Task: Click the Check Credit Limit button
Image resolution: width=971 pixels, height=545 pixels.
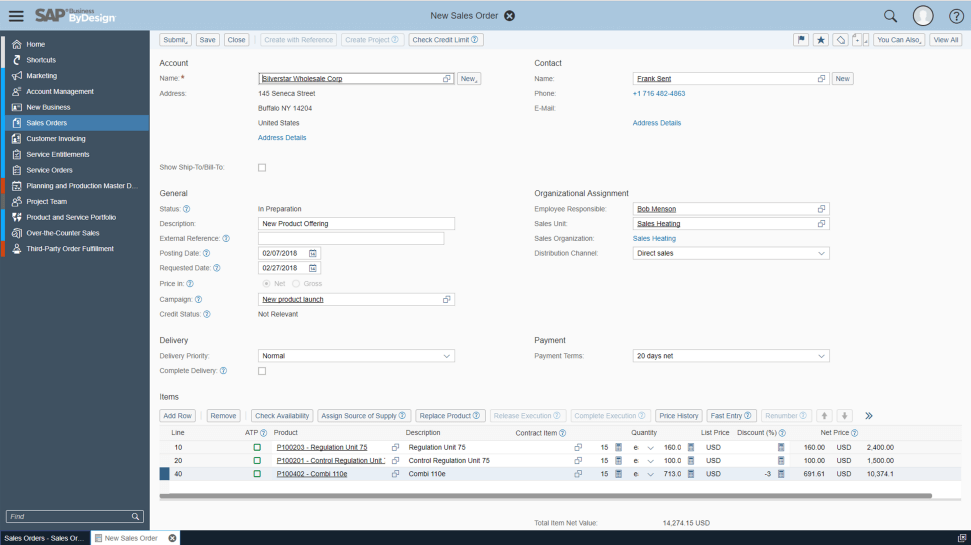Action: point(446,40)
